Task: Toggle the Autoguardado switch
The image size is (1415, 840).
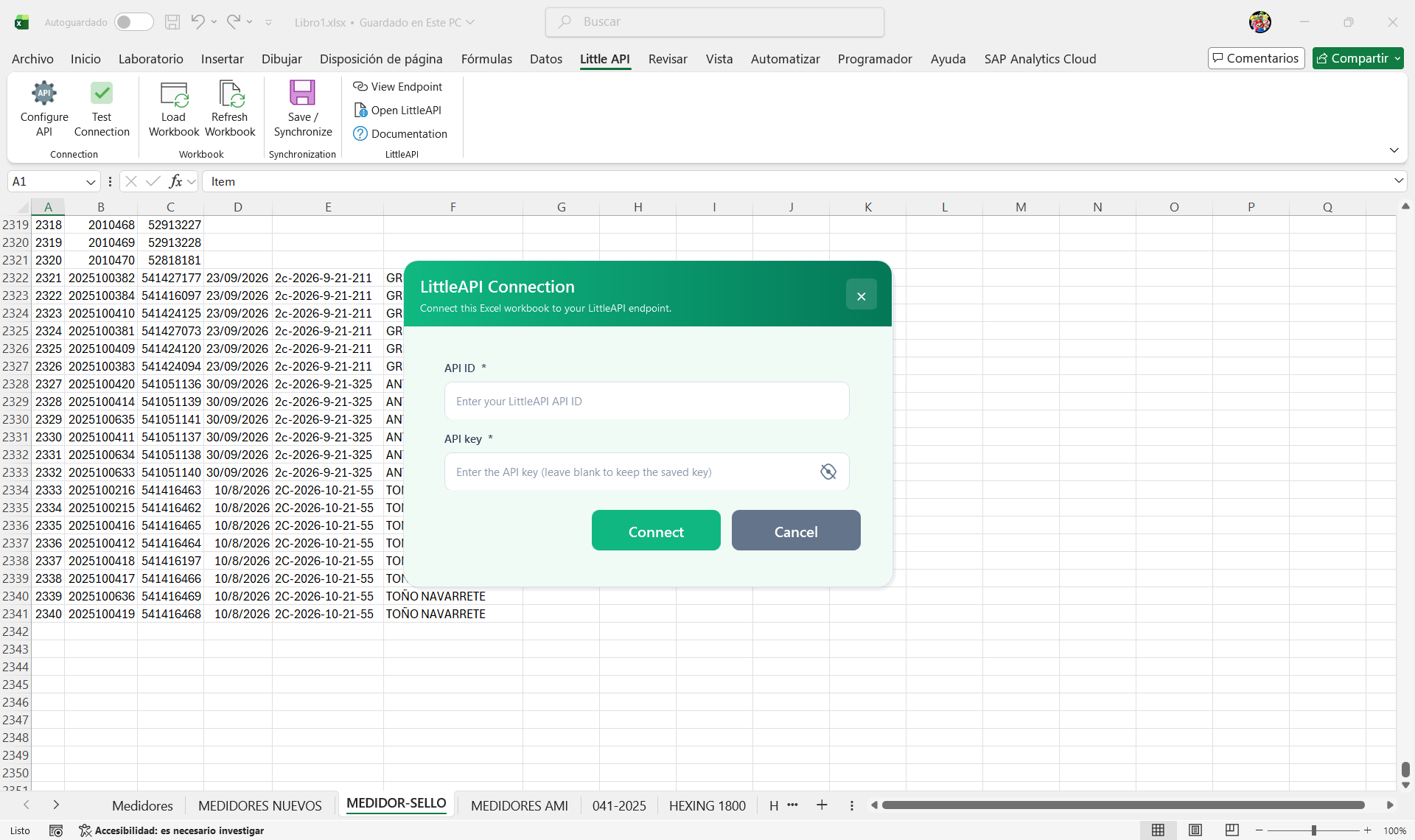Action: tap(133, 22)
